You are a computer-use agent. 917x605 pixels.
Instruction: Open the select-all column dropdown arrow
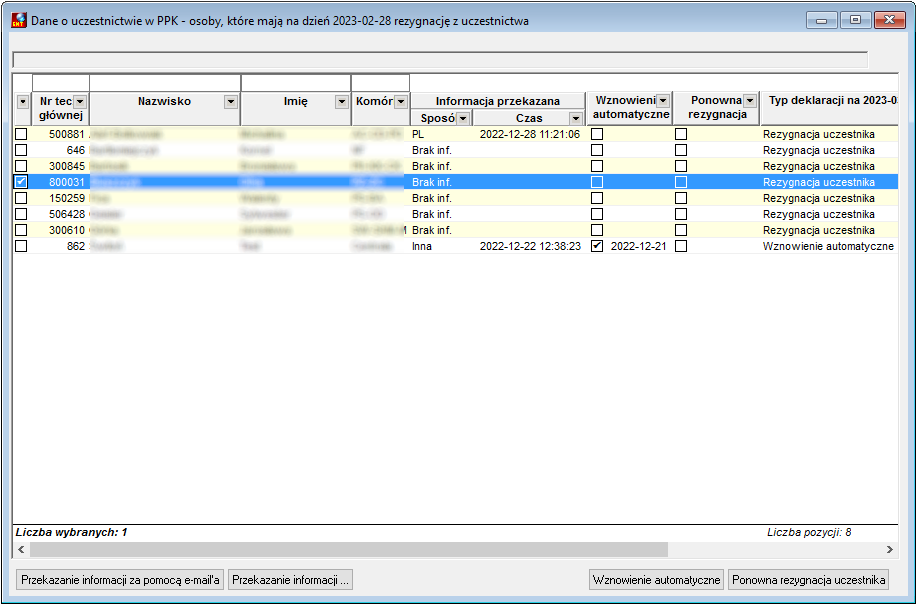click(x=23, y=102)
